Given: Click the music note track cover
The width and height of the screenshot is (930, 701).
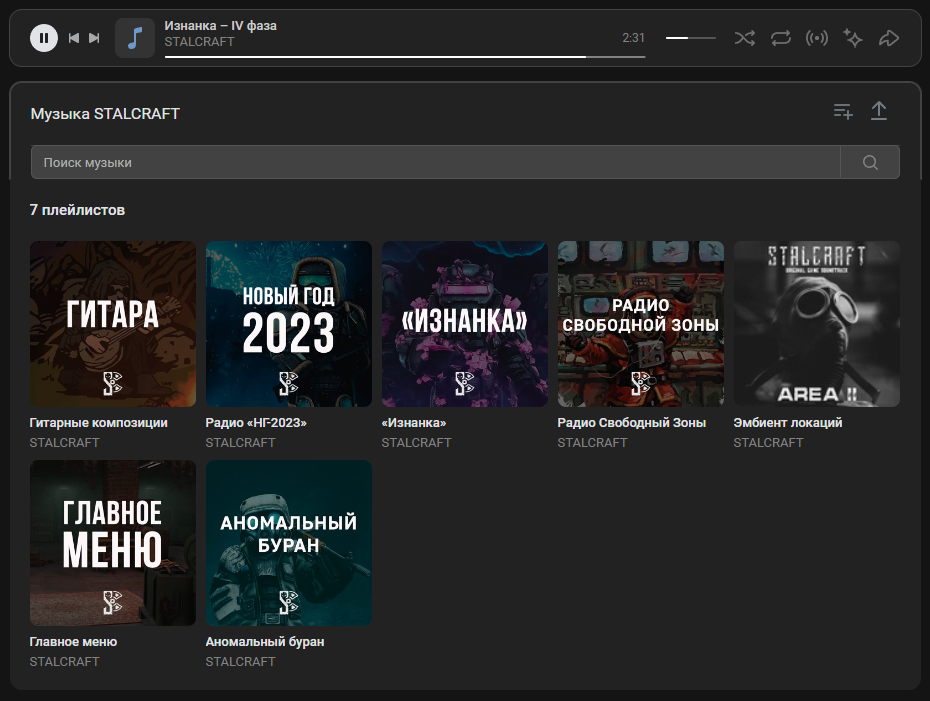Looking at the screenshot, I should (135, 38).
